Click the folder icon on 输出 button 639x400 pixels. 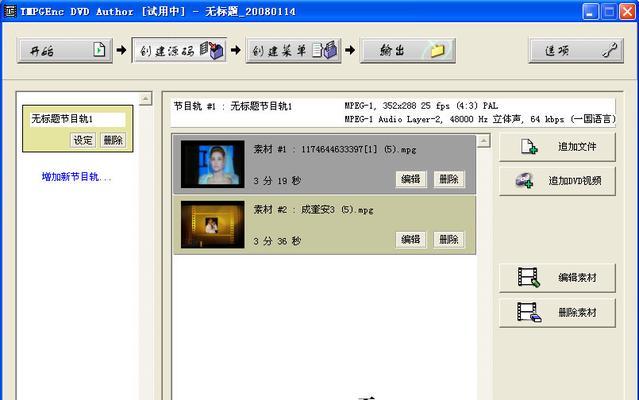438,50
